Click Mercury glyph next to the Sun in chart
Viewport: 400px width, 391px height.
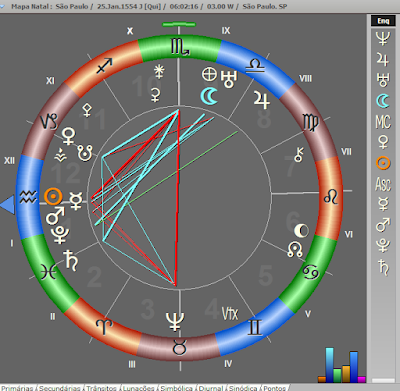76,201
